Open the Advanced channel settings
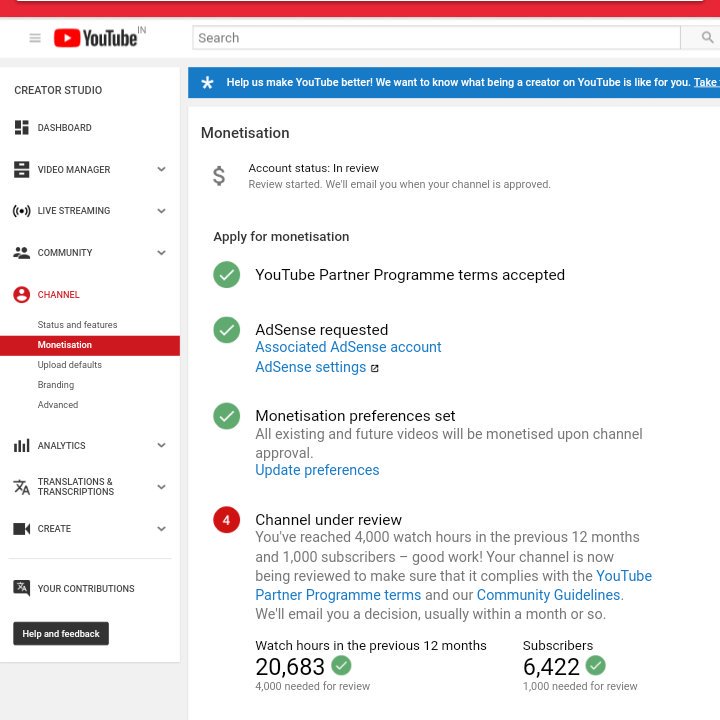Screen dimensions: 720x720 [x=58, y=405]
